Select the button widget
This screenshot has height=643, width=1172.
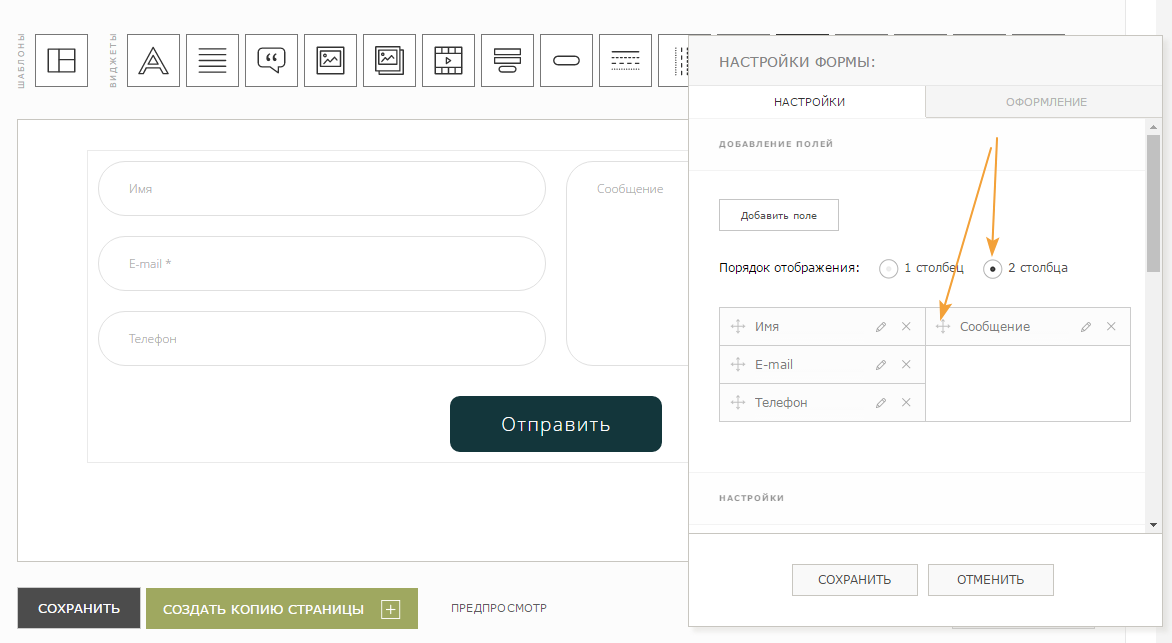(x=567, y=61)
